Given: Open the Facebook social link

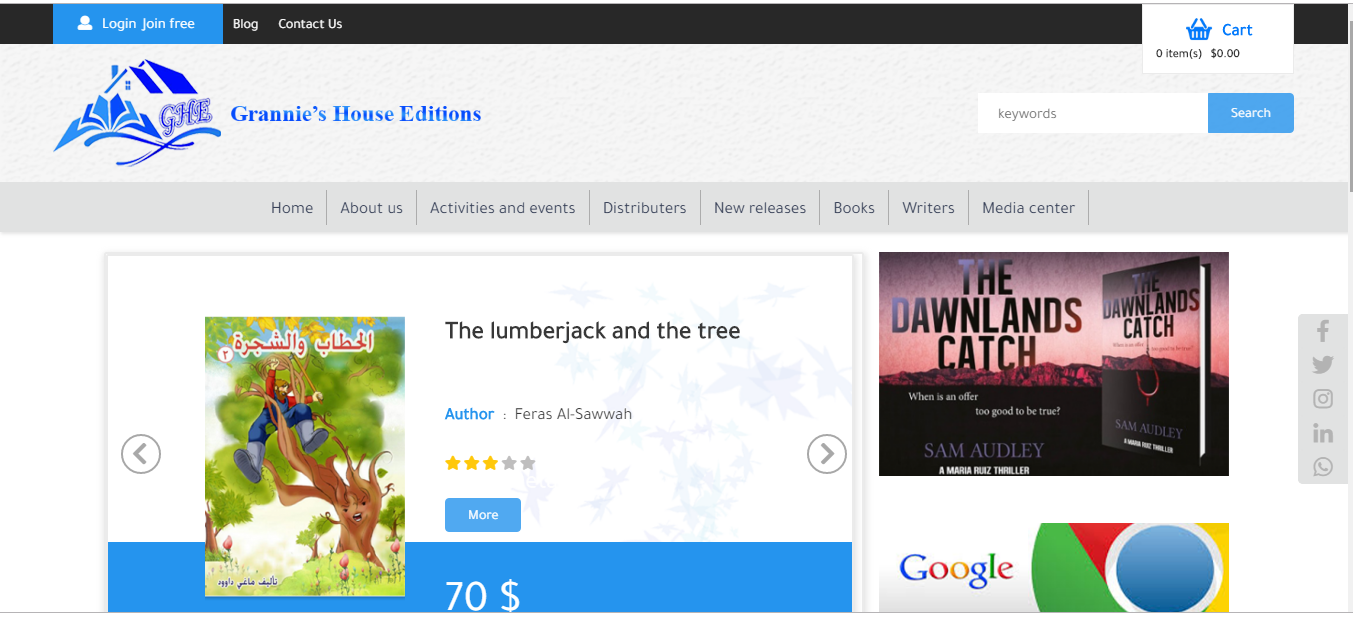Looking at the screenshot, I should click(1323, 331).
